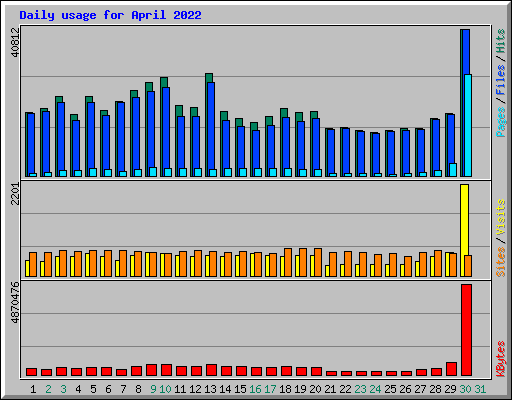This screenshot has height=400, width=512.
Task: Click day 25 on the x-axis
Action: 390,389
